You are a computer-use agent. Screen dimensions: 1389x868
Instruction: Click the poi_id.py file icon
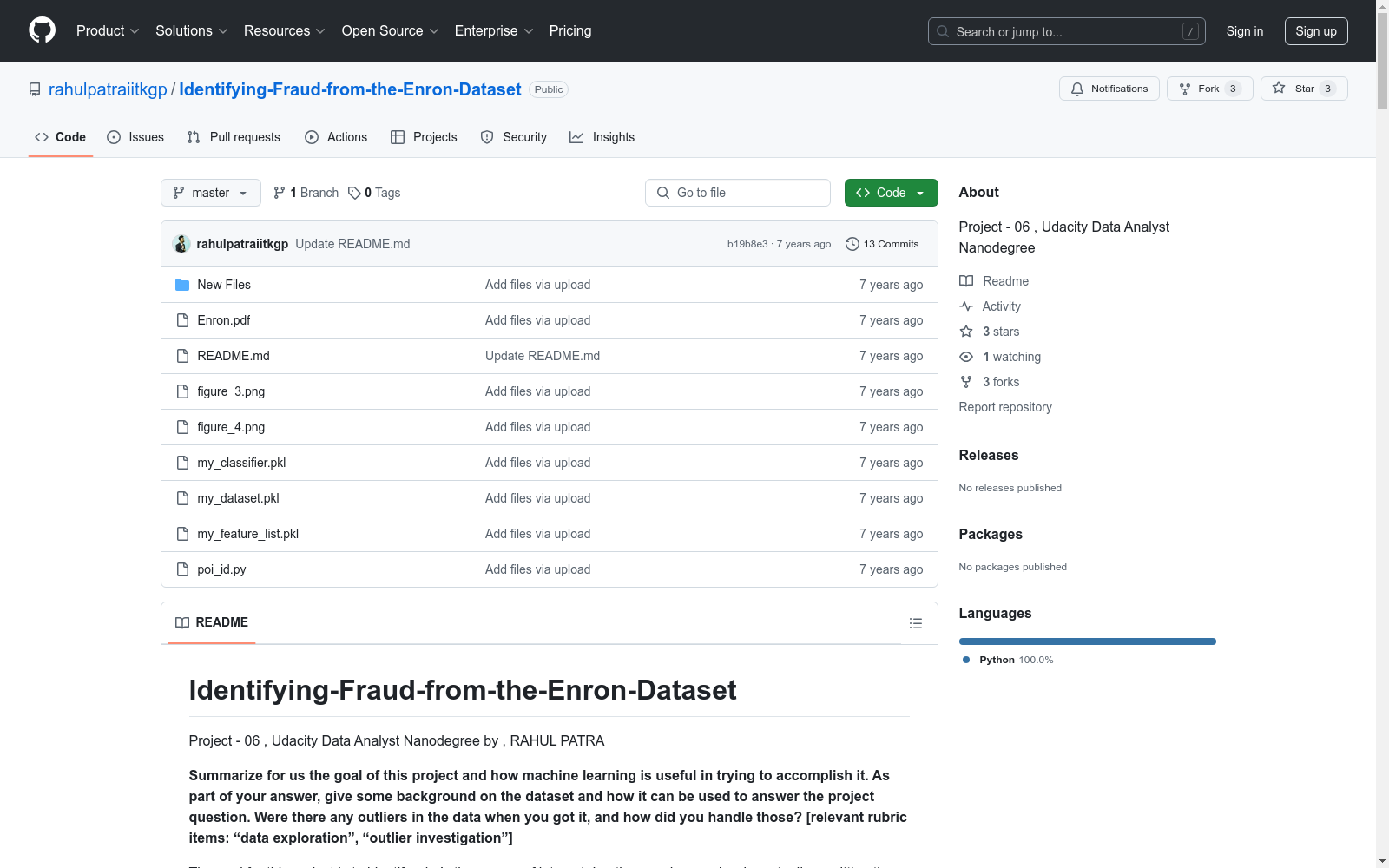click(x=182, y=569)
